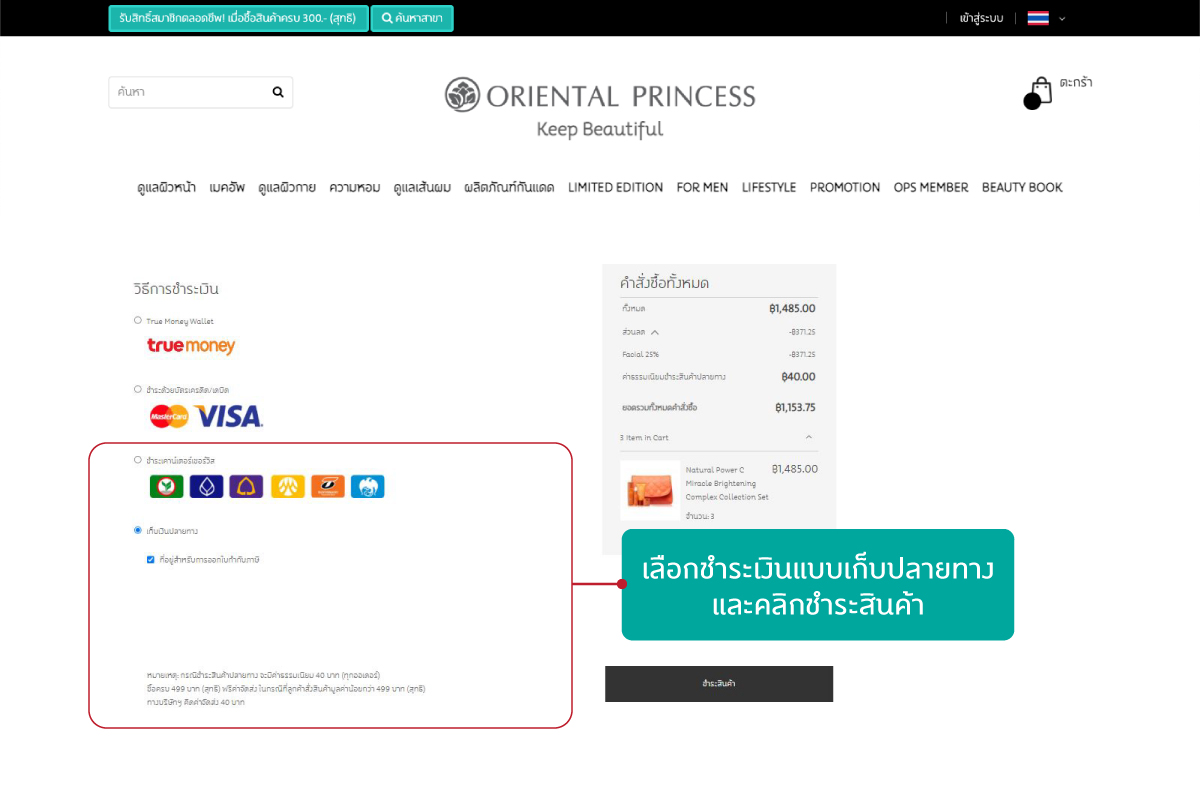Click the วิธีการชำระเงิน heading
1200x800 pixels.
[176, 289]
